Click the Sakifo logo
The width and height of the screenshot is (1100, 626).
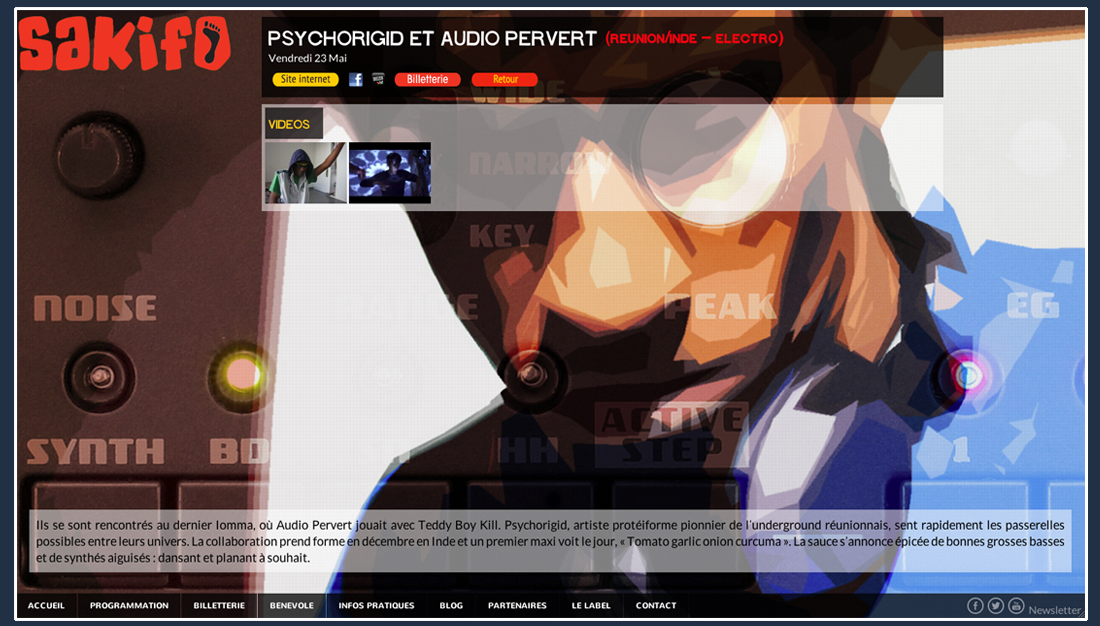point(125,44)
